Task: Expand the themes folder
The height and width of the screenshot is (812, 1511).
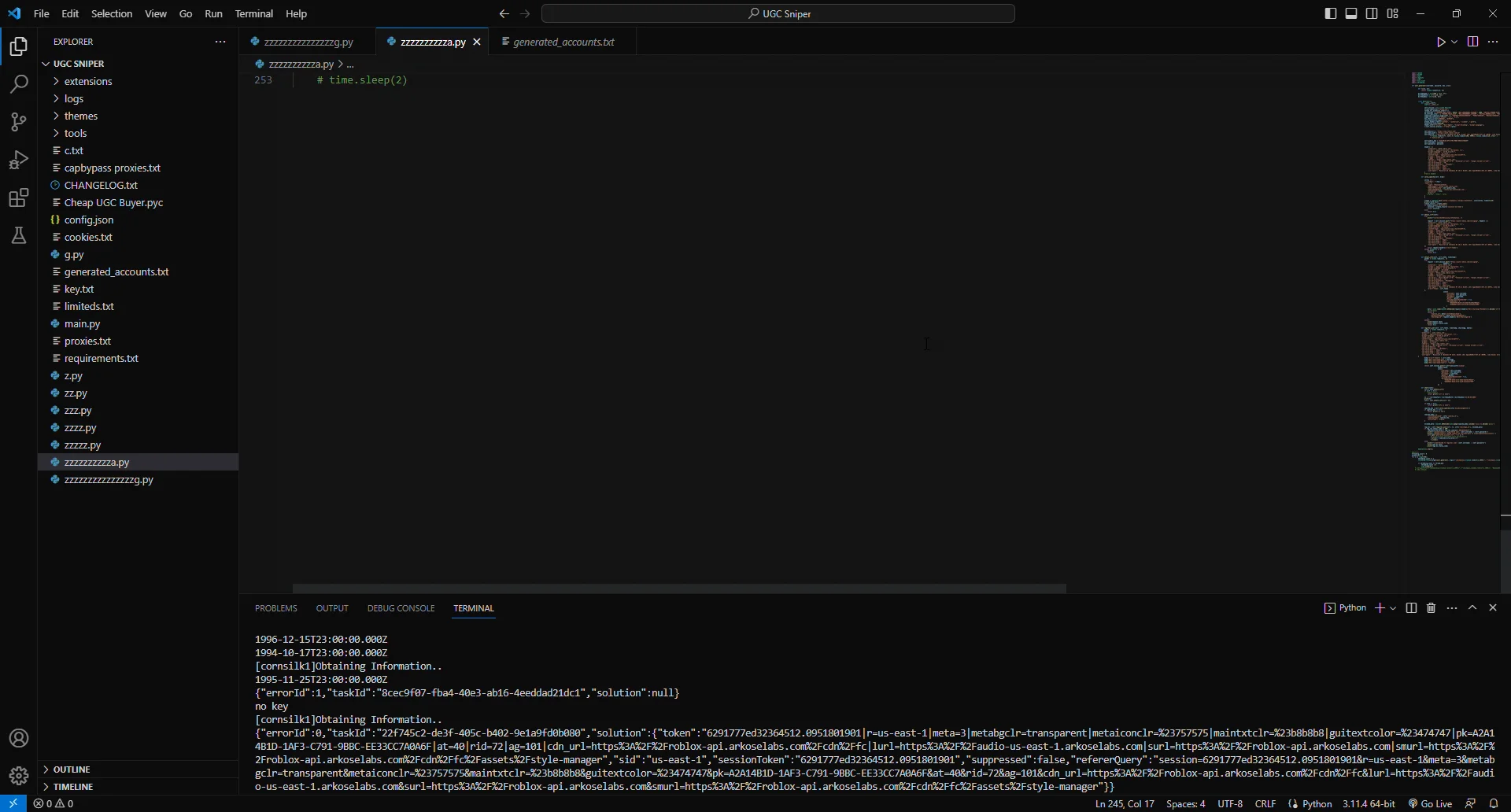Action: point(81,116)
